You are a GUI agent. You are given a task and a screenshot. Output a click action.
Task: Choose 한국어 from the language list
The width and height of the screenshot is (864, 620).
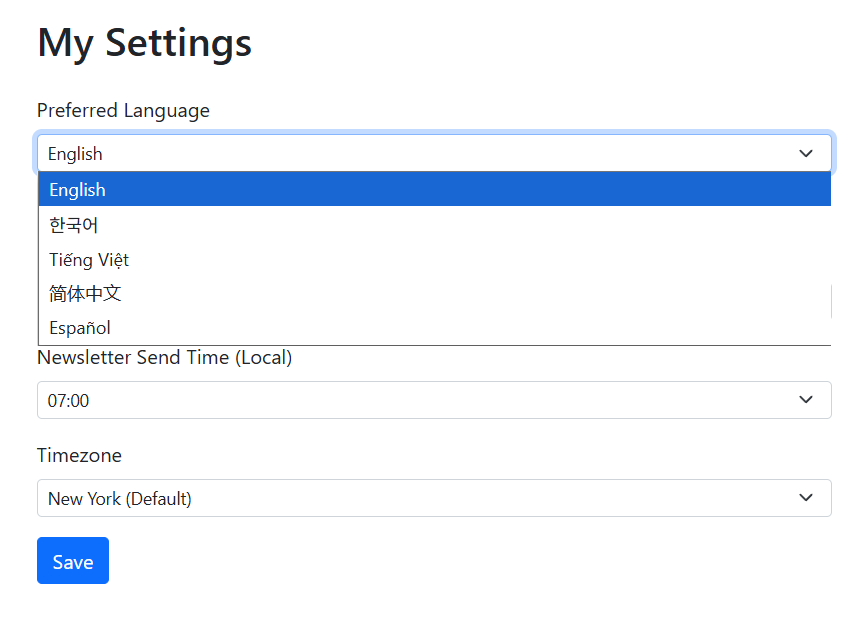pos(74,225)
